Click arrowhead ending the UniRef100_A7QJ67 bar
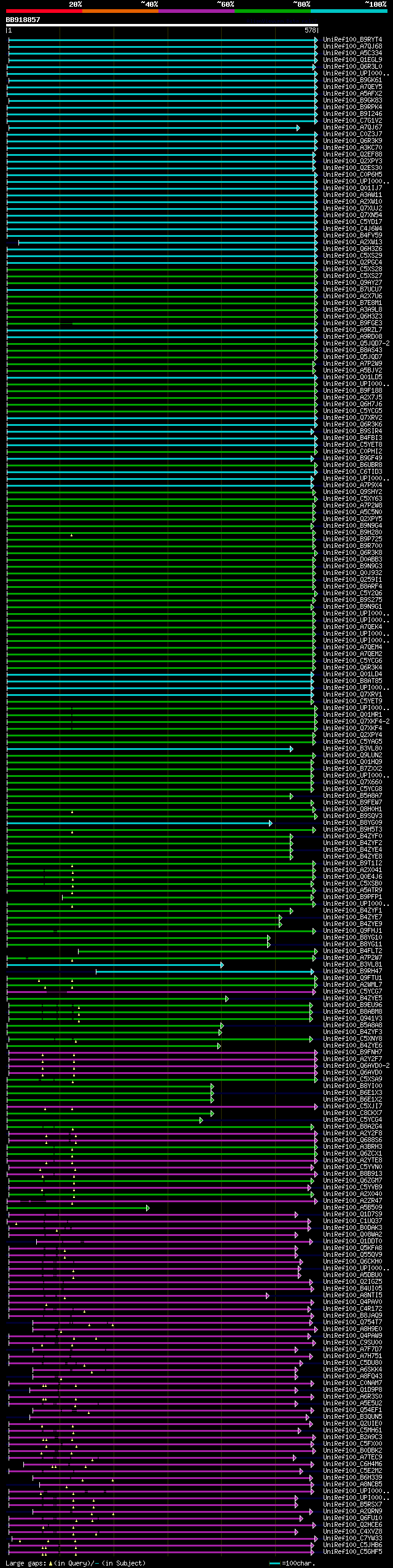The width and height of the screenshot is (393, 1568). pos(298,128)
